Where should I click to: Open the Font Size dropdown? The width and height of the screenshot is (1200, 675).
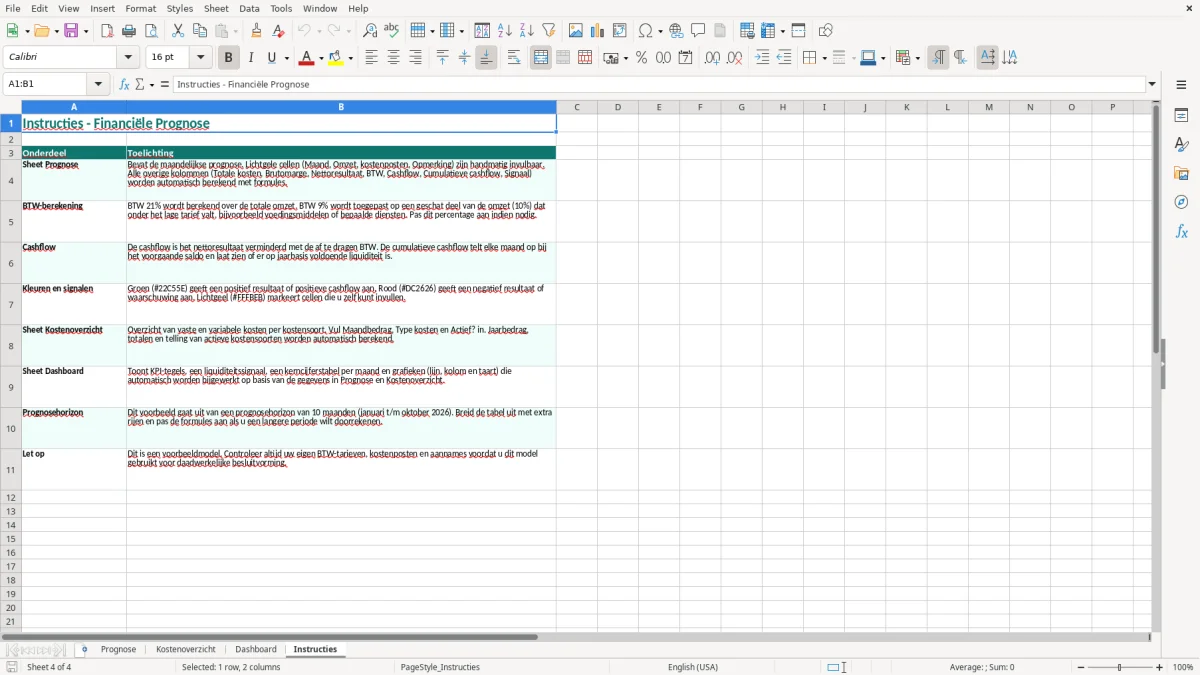click(x=201, y=58)
